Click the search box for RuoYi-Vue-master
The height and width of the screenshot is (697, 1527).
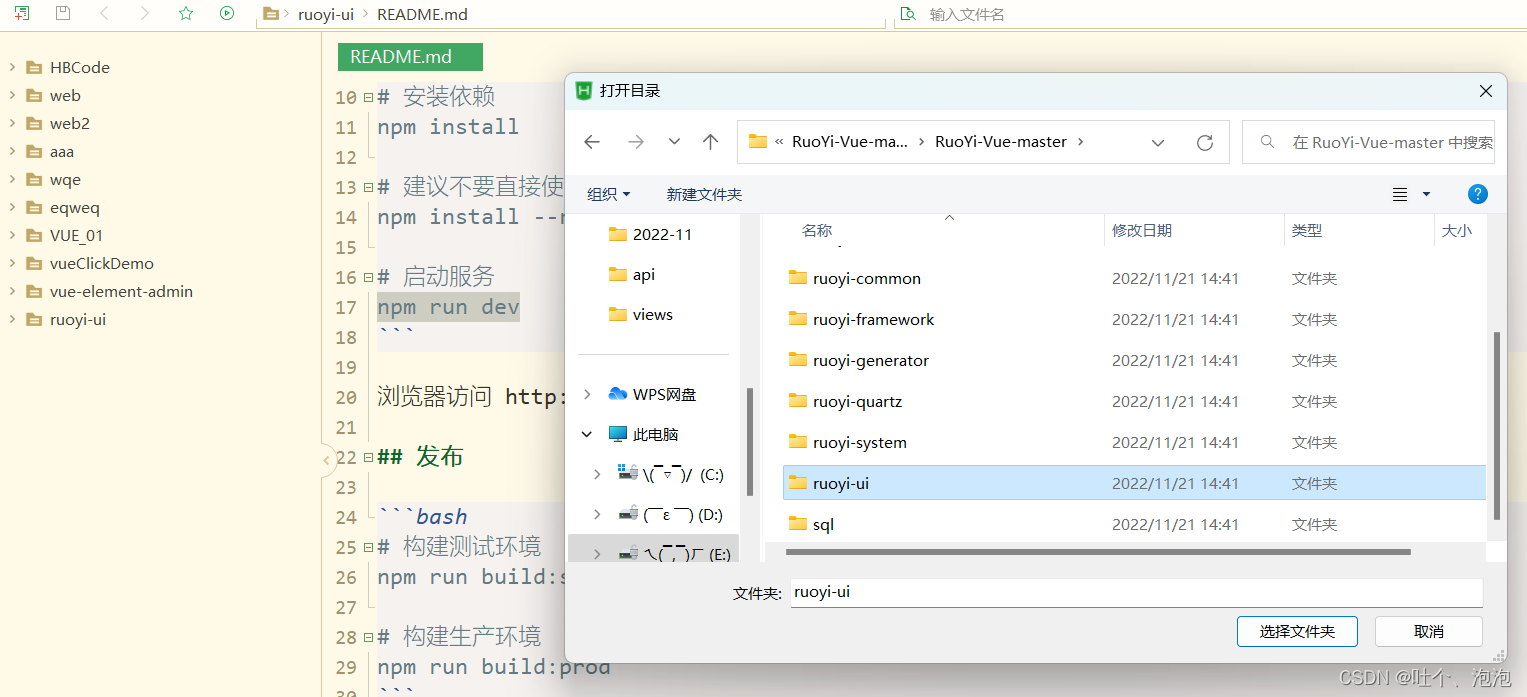pyautogui.click(x=1368, y=142)
